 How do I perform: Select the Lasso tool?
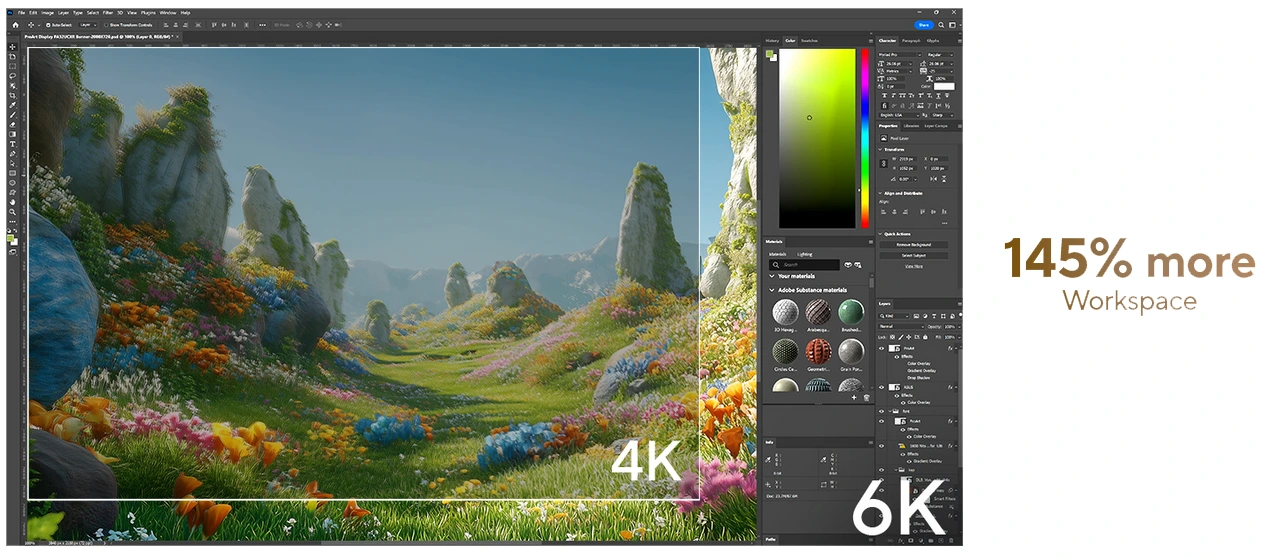coord(12,75)
